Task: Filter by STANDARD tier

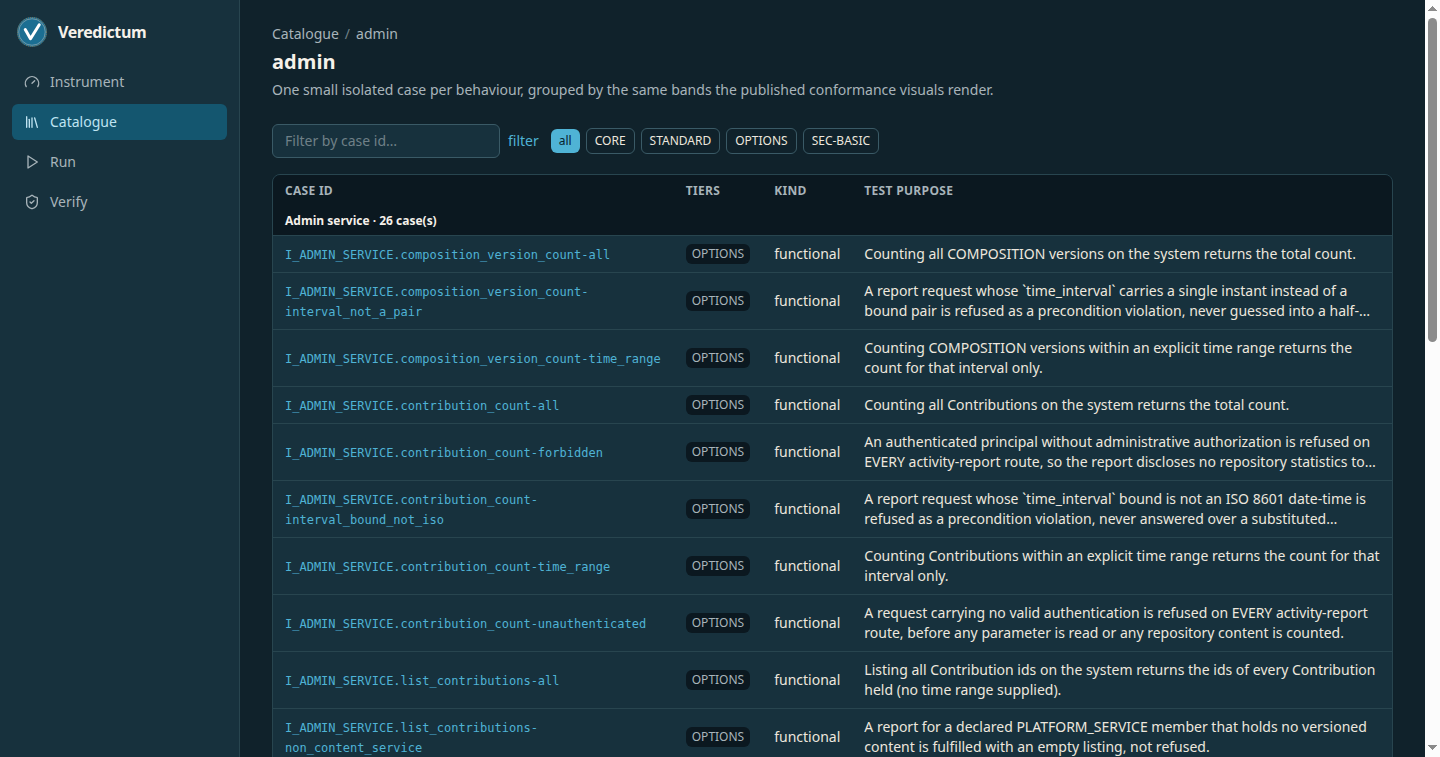Action: pos(680,141)
